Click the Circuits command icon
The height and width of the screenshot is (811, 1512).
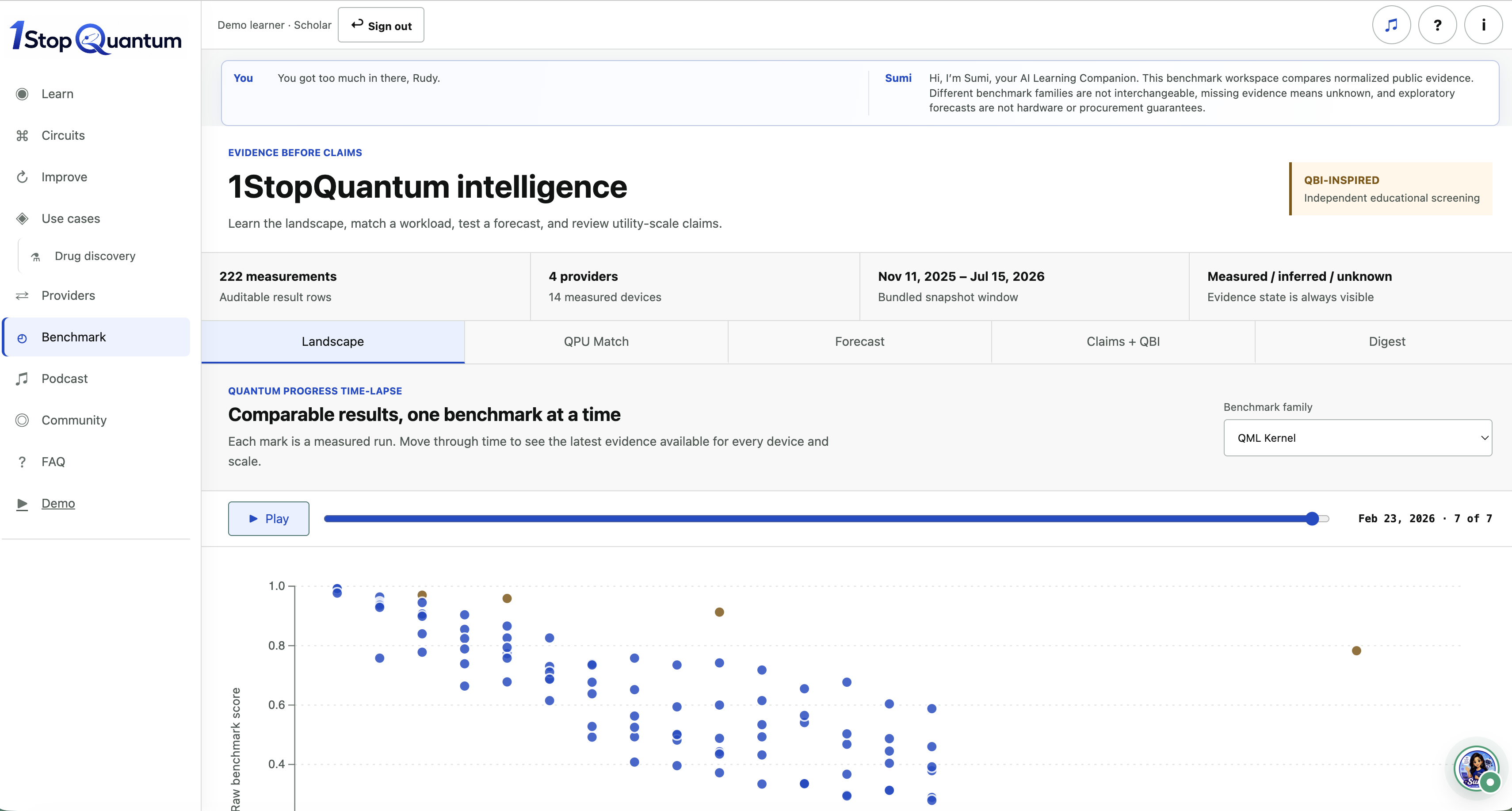22,136
